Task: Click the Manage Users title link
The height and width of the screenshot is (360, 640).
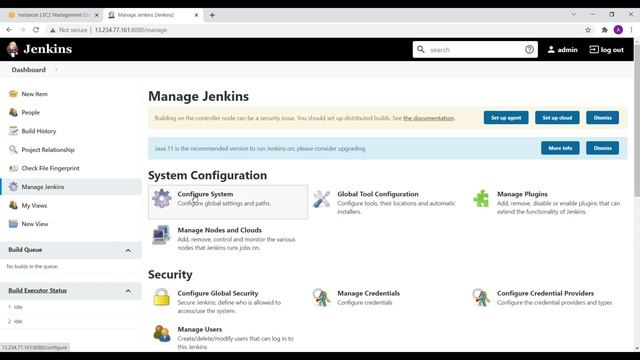Action: 200,329
